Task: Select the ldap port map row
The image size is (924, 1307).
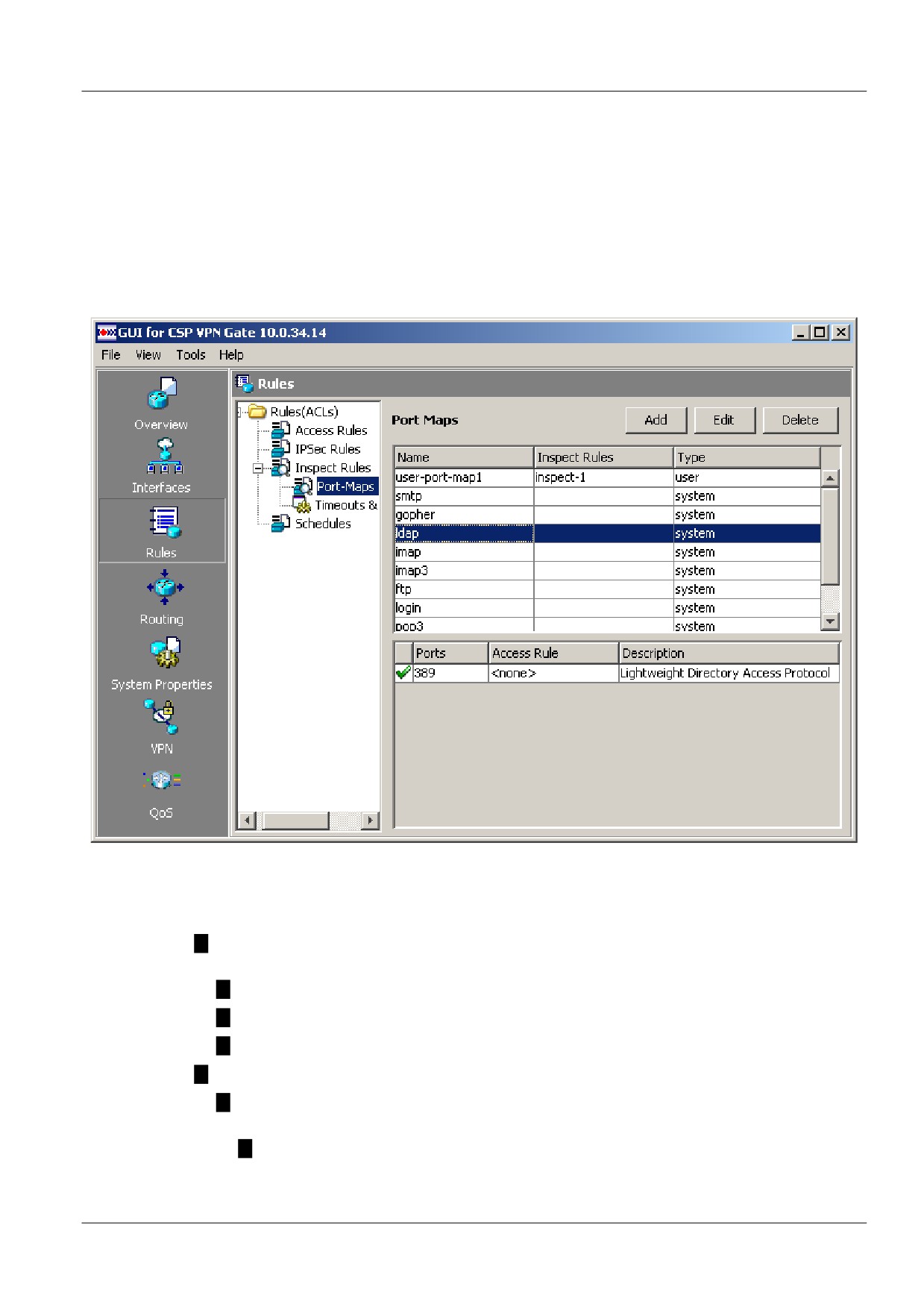Action: (608, 533)
